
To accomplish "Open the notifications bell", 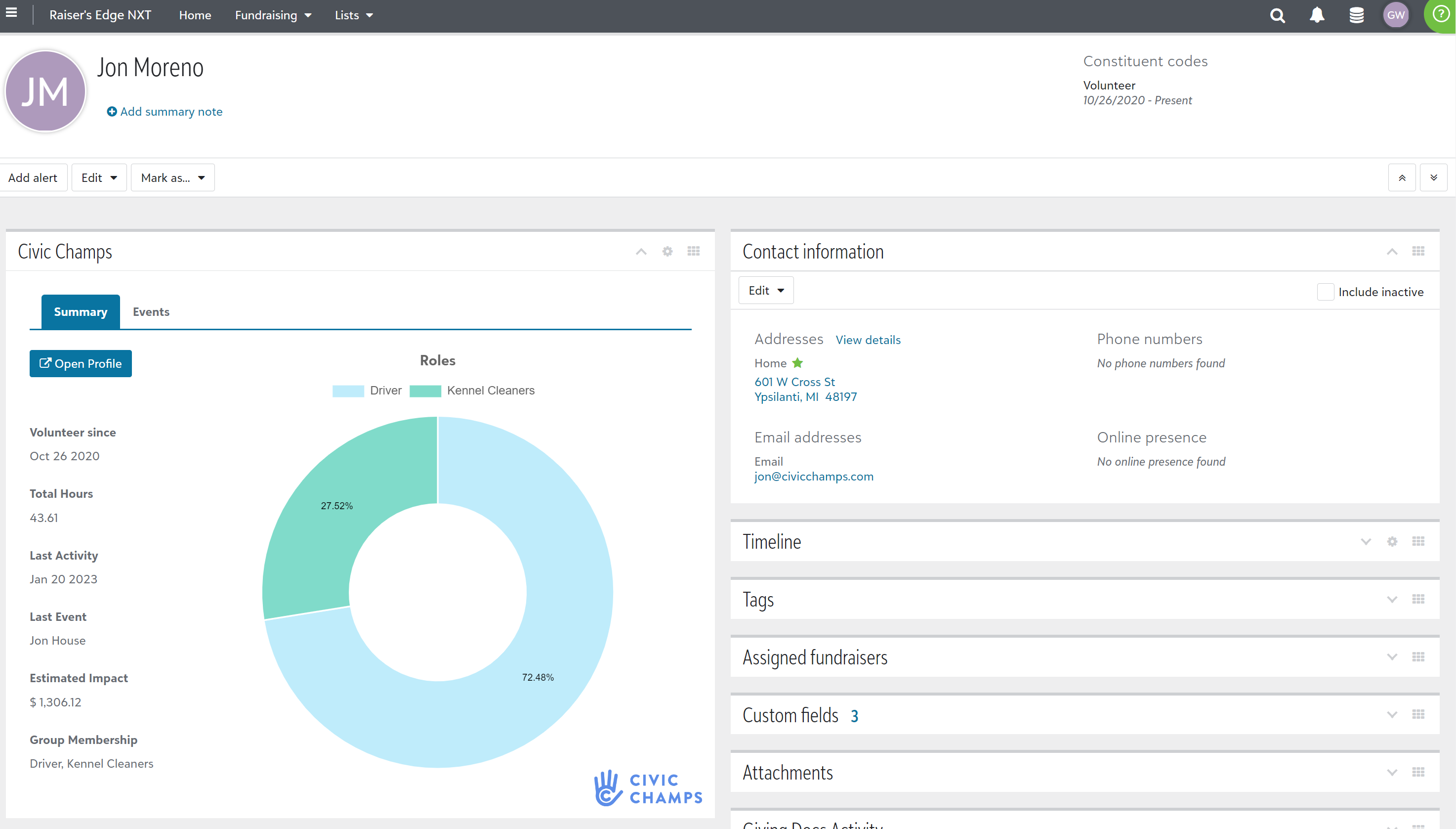I will point(1317,15).
